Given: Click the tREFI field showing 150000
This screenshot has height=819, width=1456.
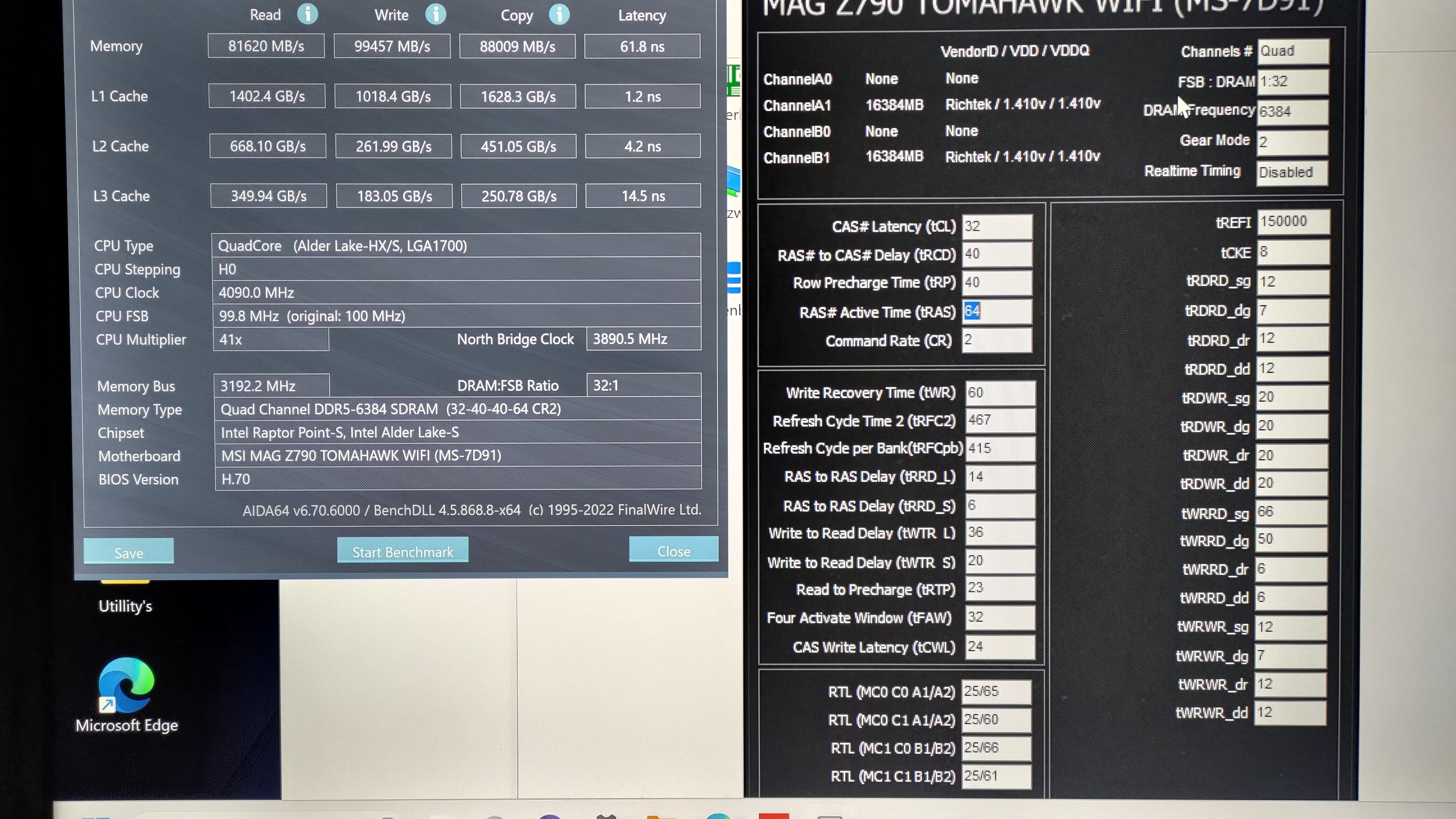Looking at the screenshot, I should pos(1293,221).
